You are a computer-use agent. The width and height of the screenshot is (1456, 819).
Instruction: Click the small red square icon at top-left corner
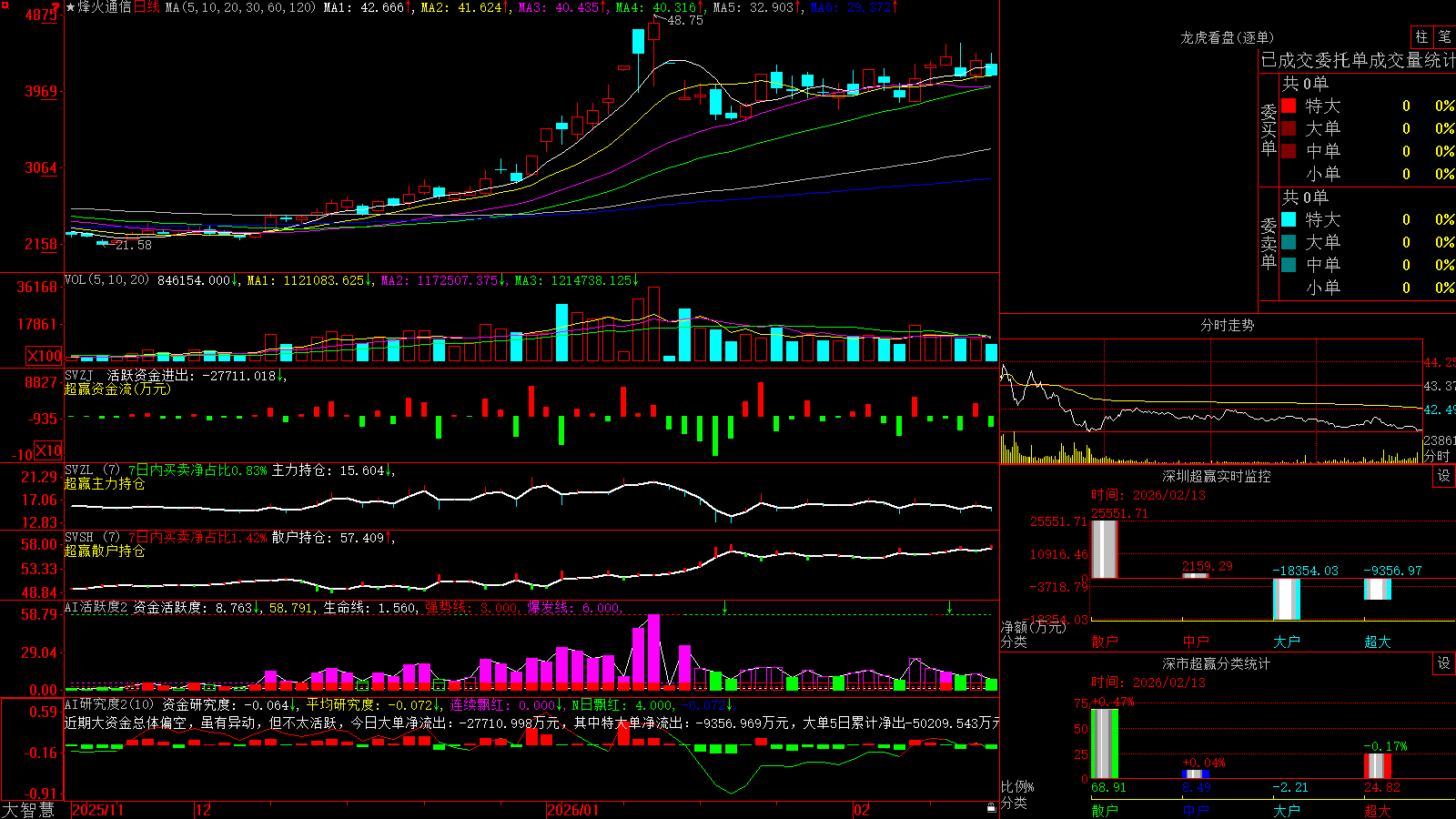[x=4, y=4]
